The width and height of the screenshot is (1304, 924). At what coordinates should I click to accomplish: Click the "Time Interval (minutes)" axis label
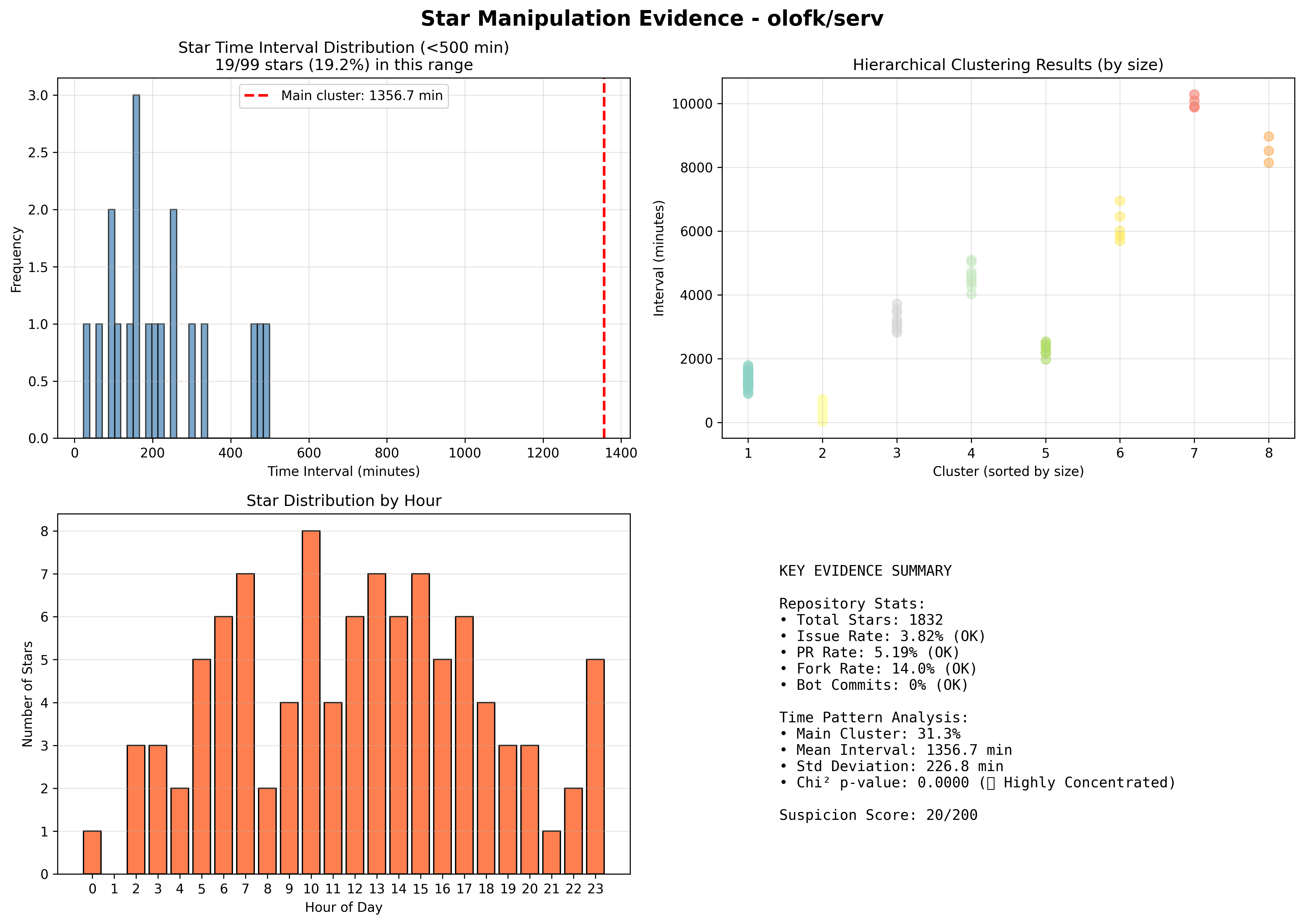coord(344,471)
